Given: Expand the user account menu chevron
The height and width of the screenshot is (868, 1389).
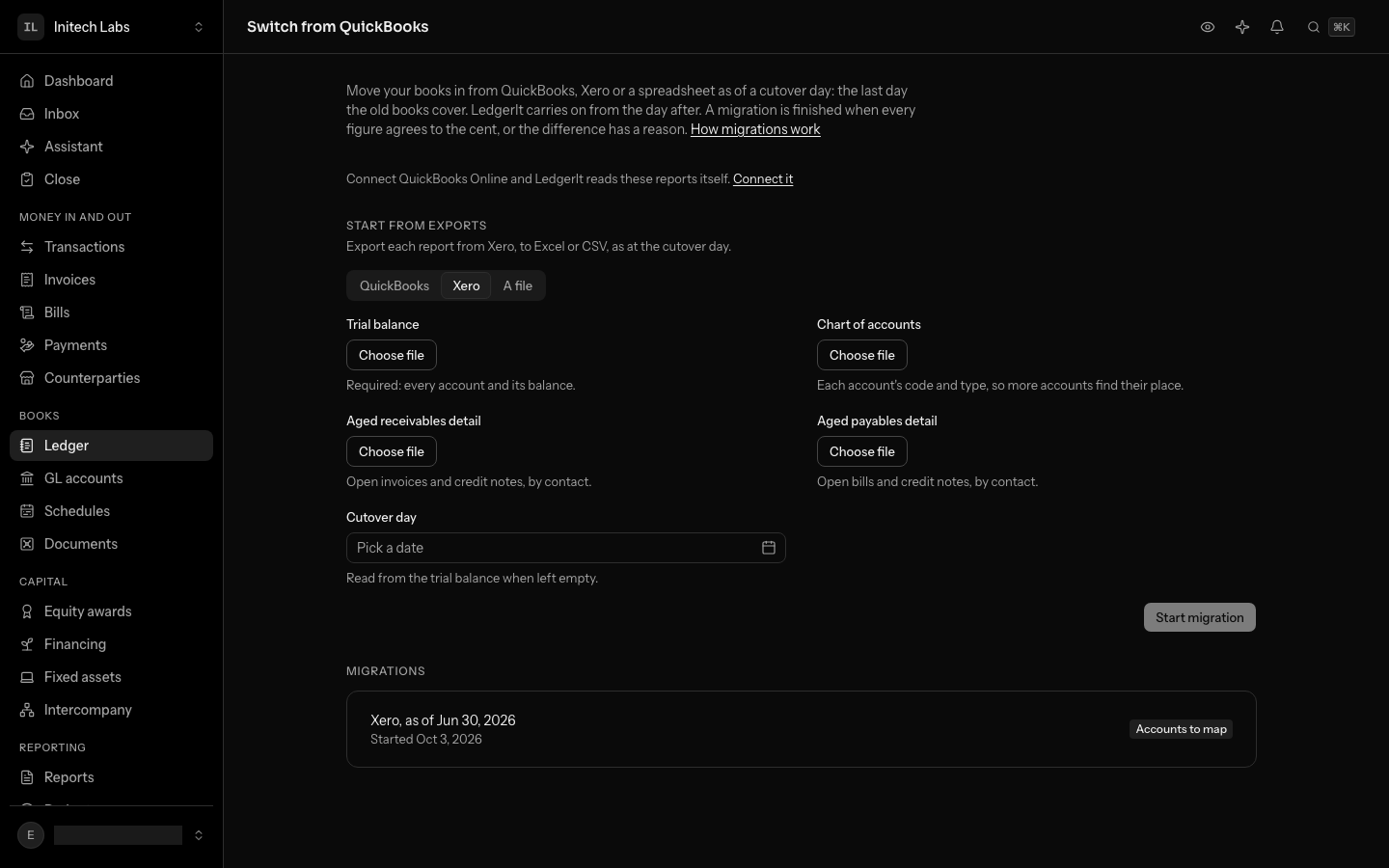Looking at the screenshot, I should click(x=199, y=835).
